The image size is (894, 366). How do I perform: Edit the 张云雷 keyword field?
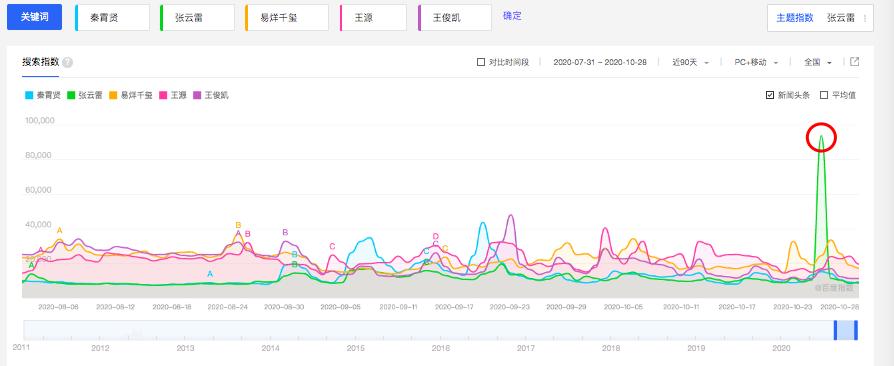click(197, 18)
